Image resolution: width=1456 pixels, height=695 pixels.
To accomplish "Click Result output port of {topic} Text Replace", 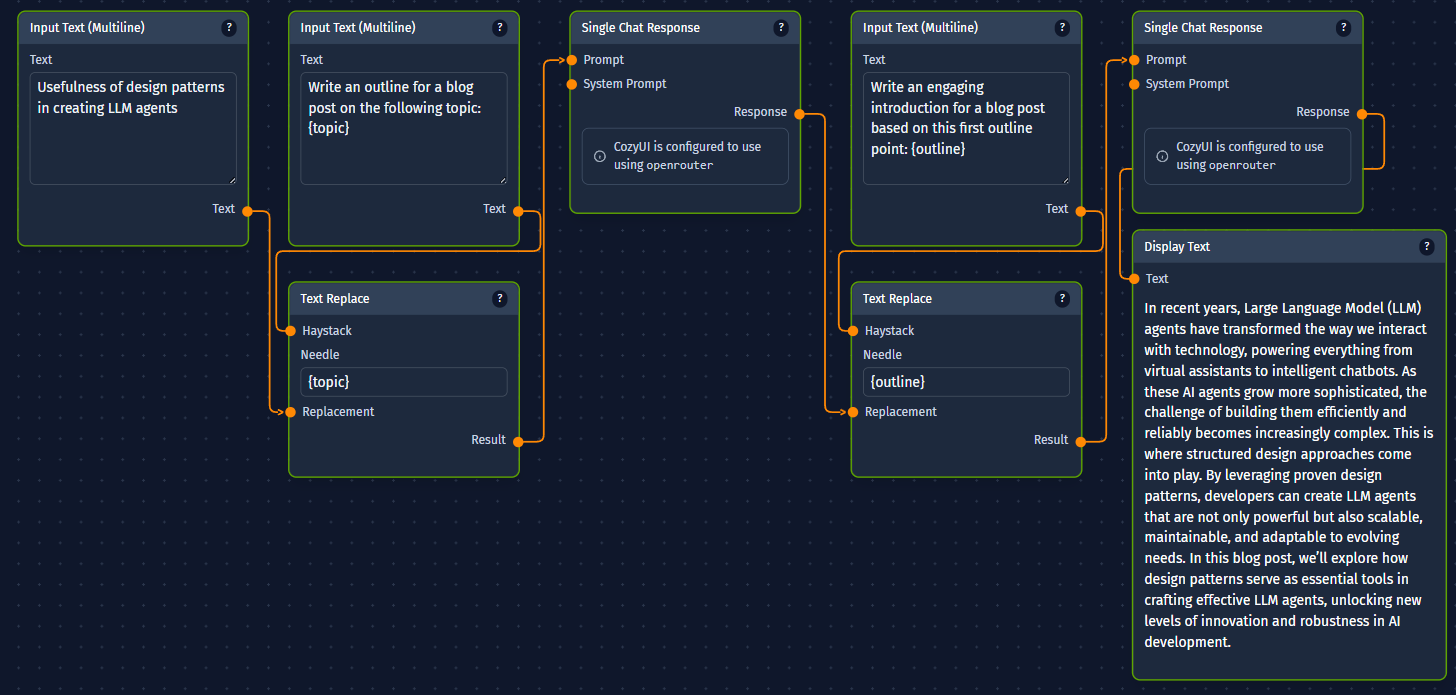I will click(x=518, y=440).
